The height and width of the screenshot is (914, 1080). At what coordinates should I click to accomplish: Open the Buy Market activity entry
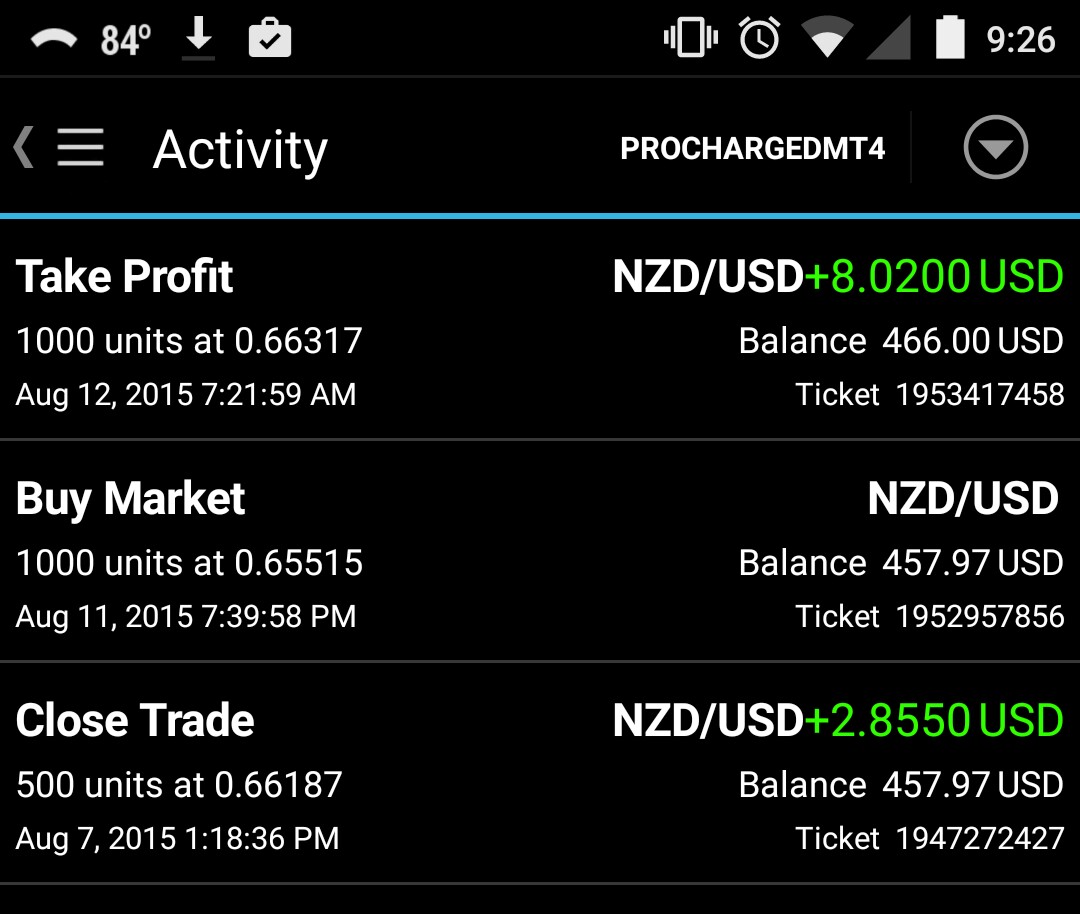click(131, 498)
